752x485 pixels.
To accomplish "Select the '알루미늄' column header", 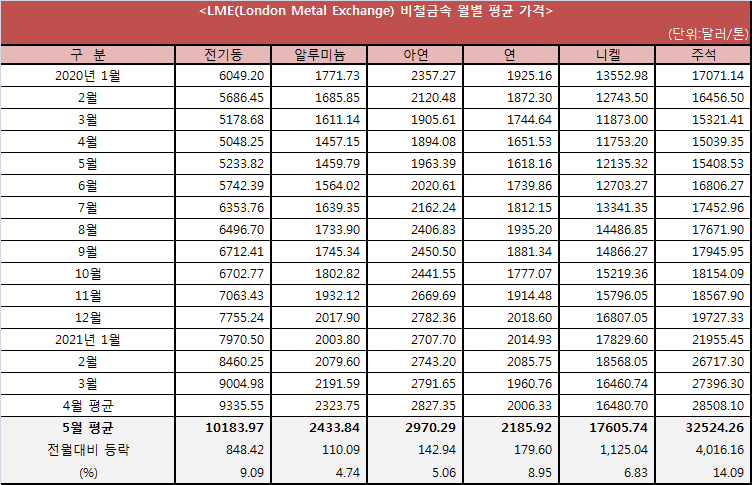I will pos(319,55).
